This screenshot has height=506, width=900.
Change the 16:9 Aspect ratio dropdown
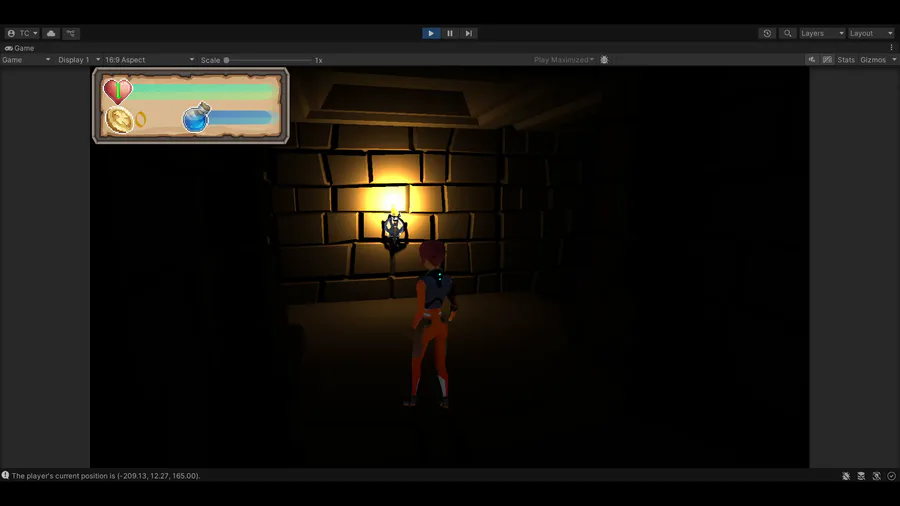[x=149, y=60]
